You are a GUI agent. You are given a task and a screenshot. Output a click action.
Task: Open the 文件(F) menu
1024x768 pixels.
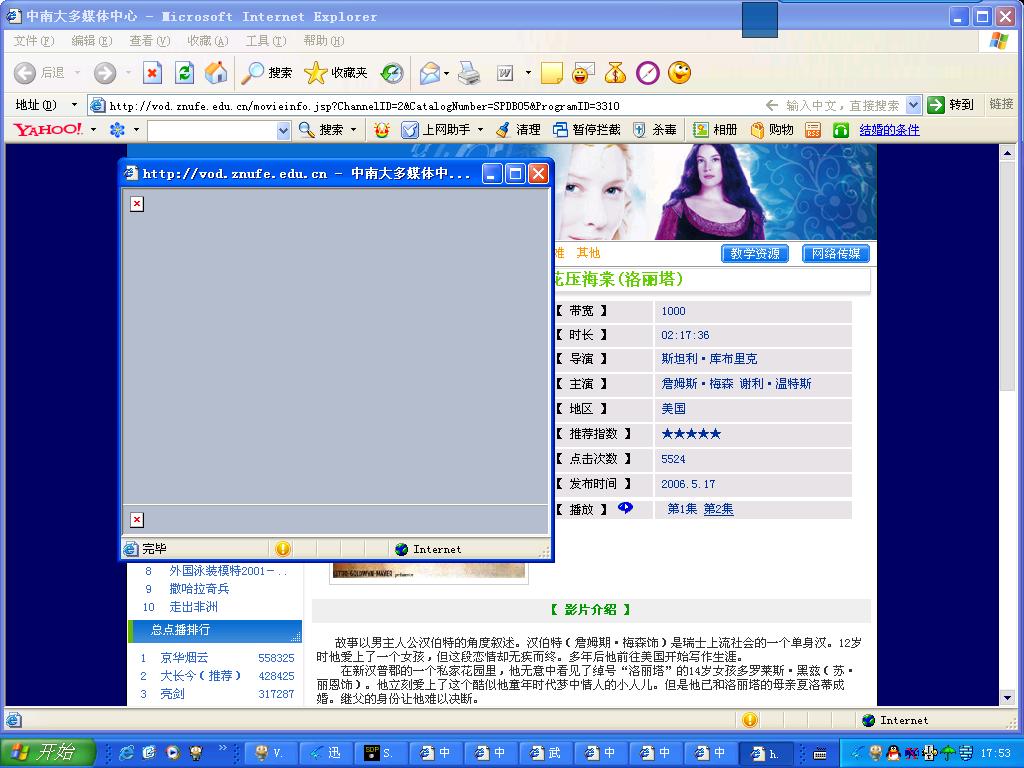[33, 40]
